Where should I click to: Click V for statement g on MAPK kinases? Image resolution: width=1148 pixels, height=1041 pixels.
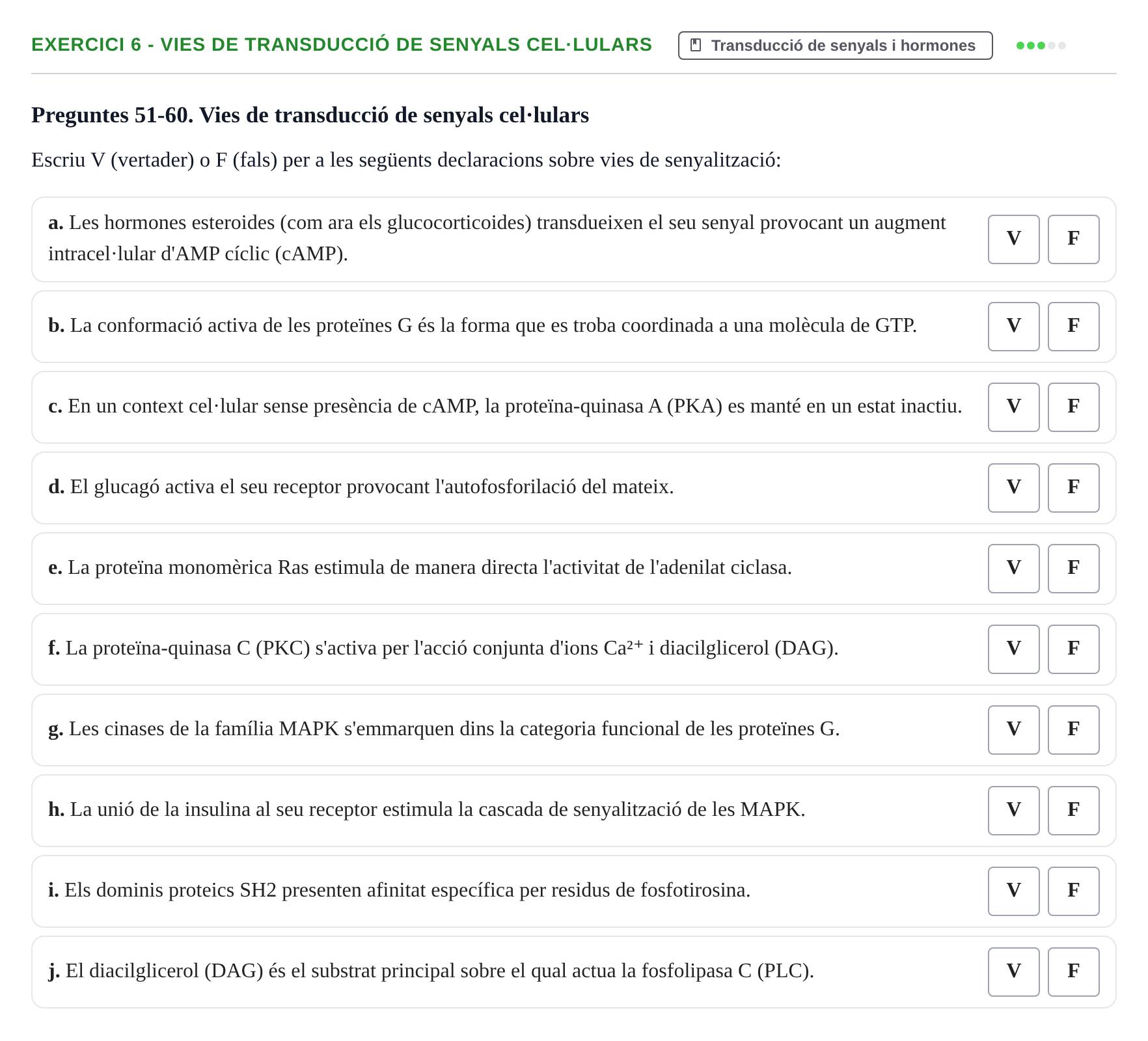tap(1013, 730)
